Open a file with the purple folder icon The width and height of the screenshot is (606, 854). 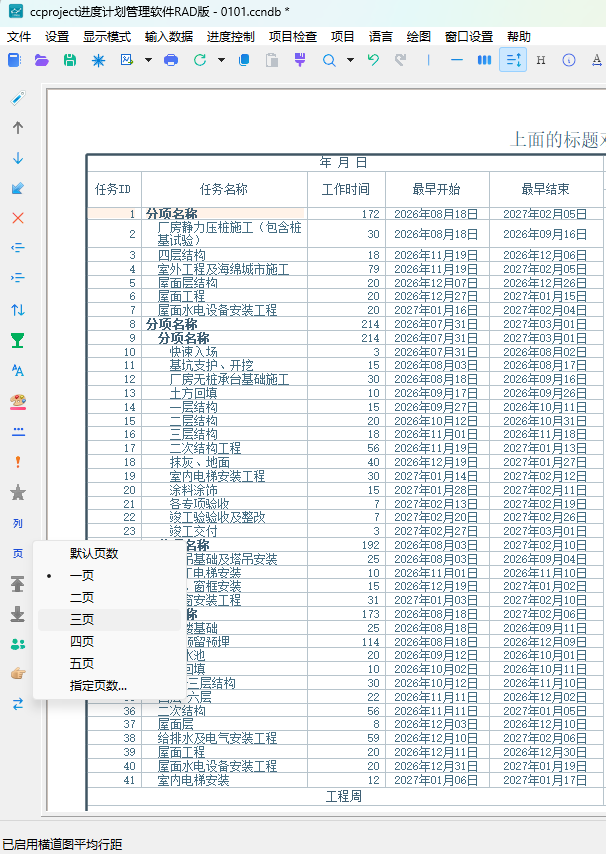pyautogui.click(x=42, y=60)
